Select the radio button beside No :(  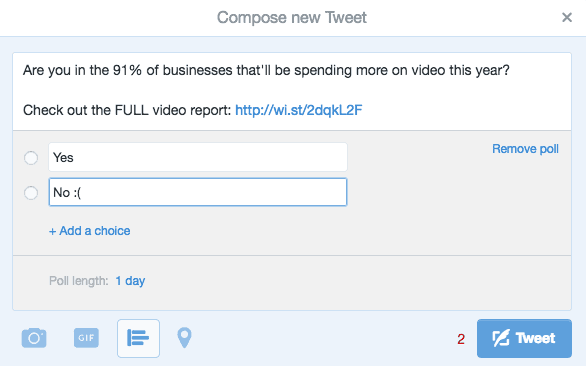click(31, 193)
